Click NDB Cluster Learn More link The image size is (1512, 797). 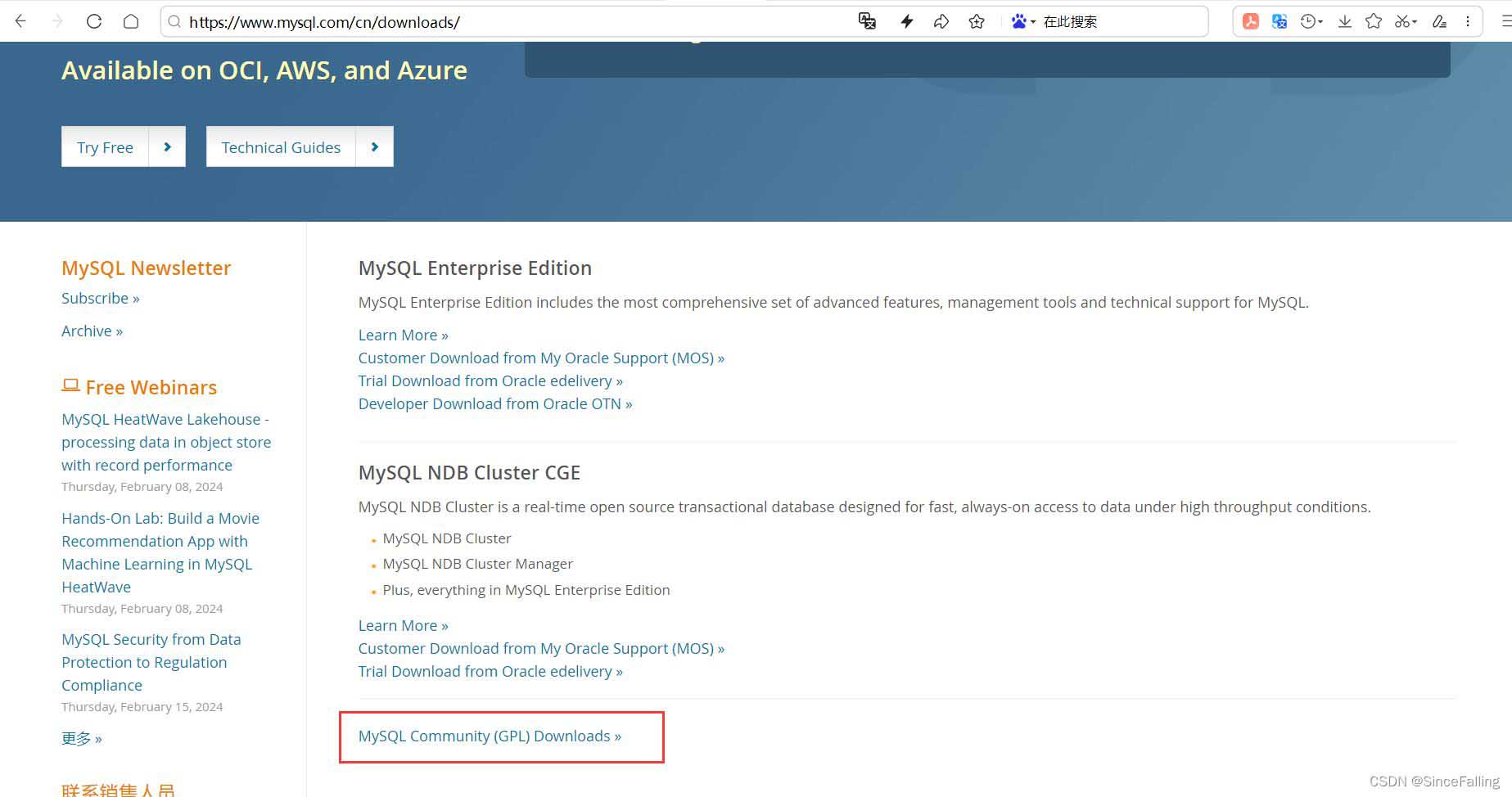coord(404,625)
